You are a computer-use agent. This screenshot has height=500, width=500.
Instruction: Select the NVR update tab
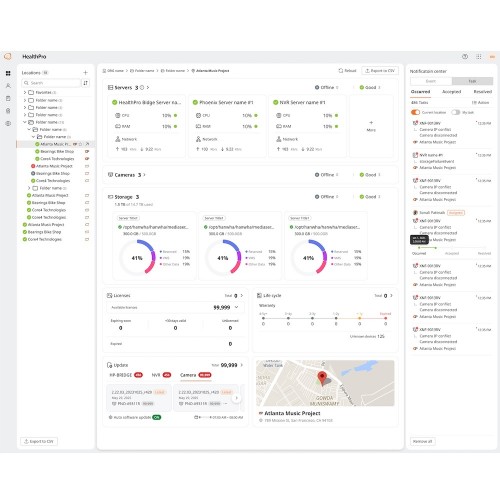[161, 375]
